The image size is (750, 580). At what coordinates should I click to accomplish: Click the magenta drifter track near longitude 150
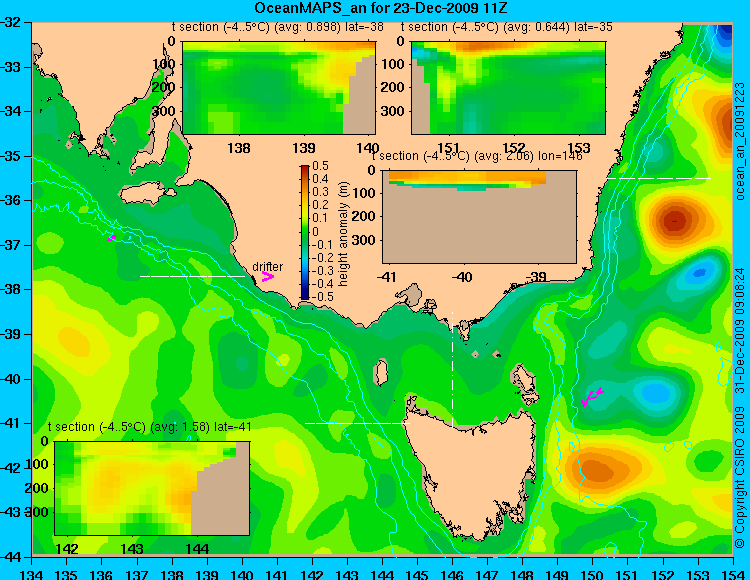(592, 397)
